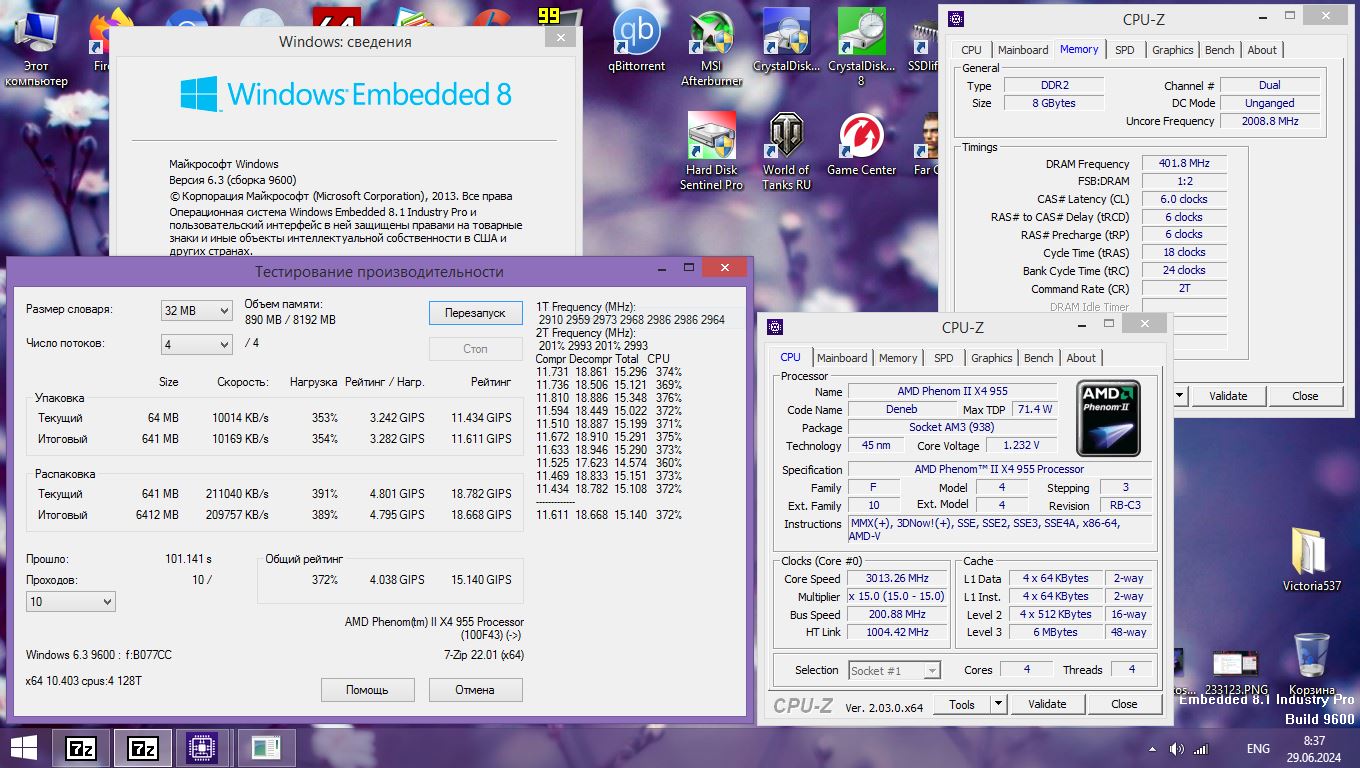Expand Tools arrow in CPU-Z memory window

pyautogui.click(x=1179, y=395)
